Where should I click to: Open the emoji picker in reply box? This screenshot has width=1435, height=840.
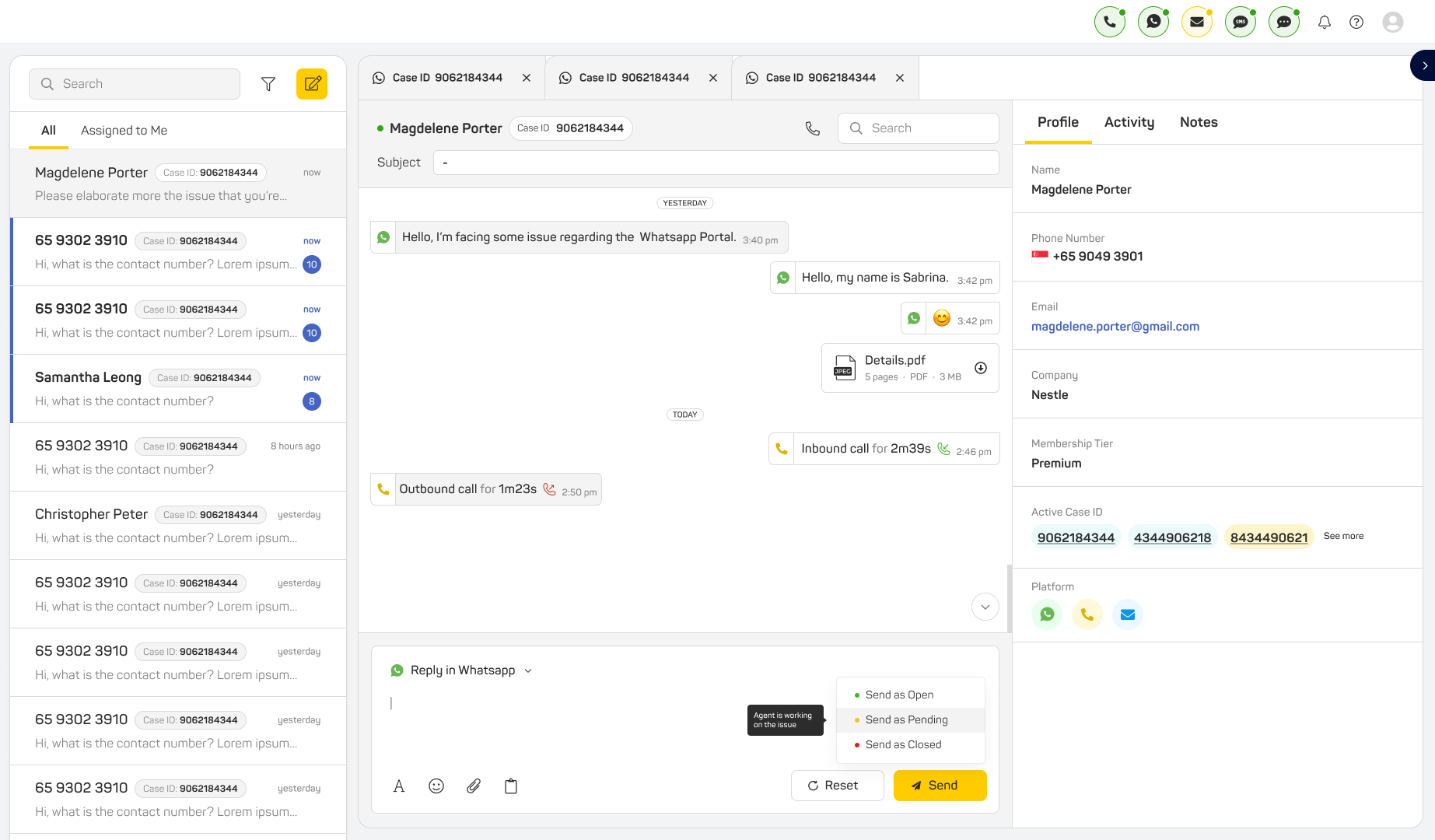click(436, 786)
